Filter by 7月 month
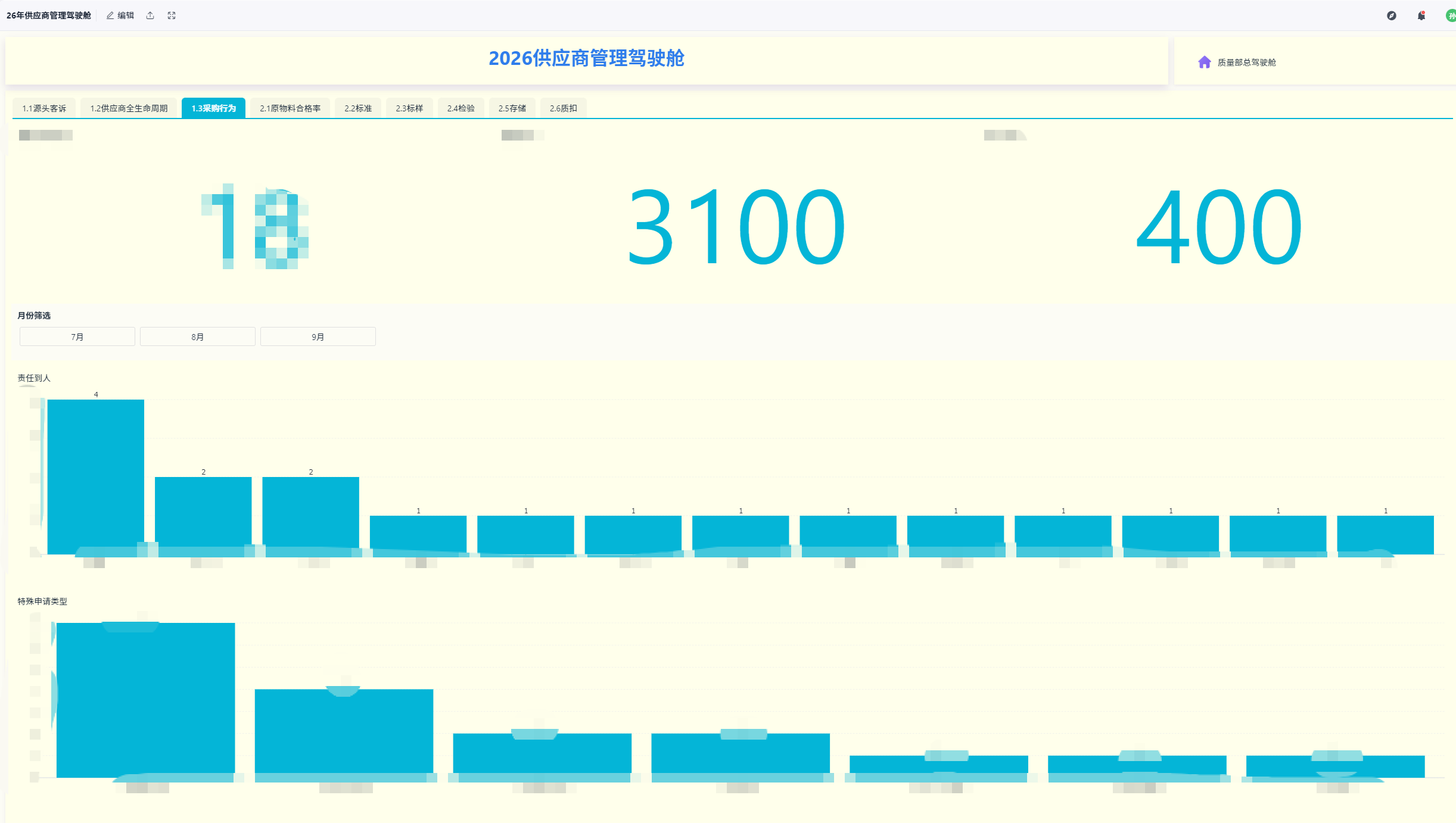The height and width of the screenshot is (823, 1456). pos(77,336)
